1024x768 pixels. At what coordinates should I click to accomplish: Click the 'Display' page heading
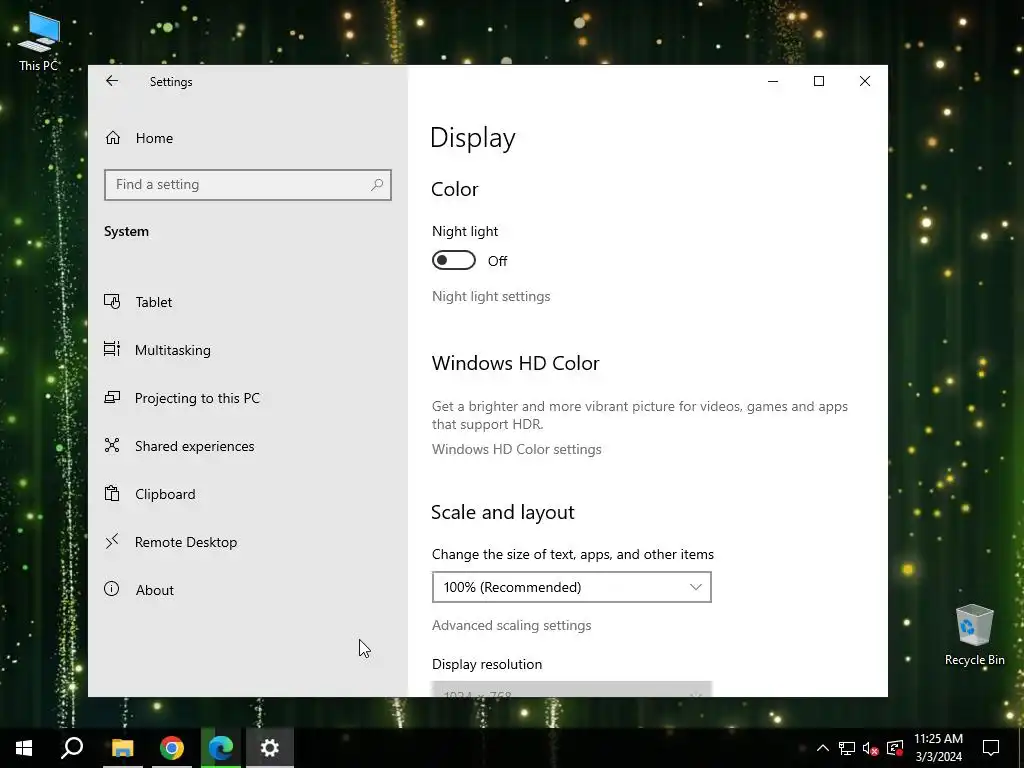coord(473,138)
